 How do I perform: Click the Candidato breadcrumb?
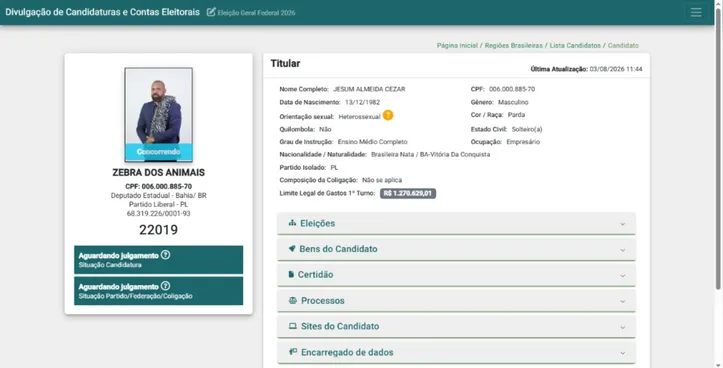pyautogui.click(x=623, y=45)
